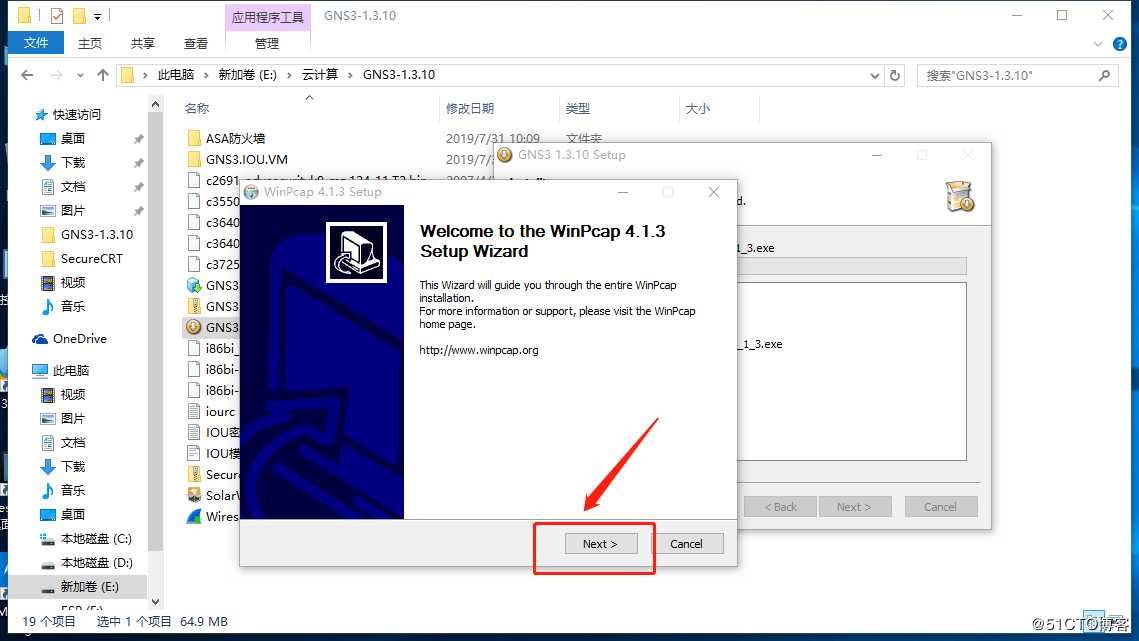This screenshot has width=1139, height=641.
Task: Select the iourc file icon
Action: click(x=194, y=411)
